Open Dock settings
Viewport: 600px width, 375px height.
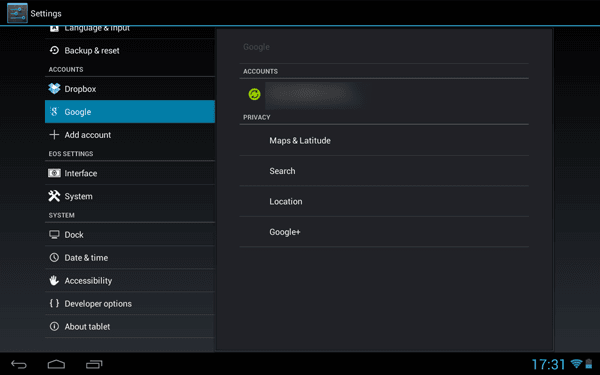tap(130, 235)
